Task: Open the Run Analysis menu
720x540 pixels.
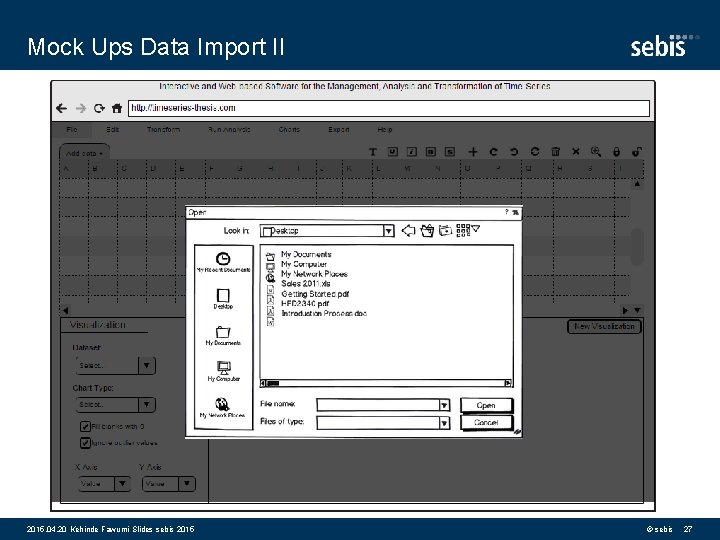Action: click(229, 129)
